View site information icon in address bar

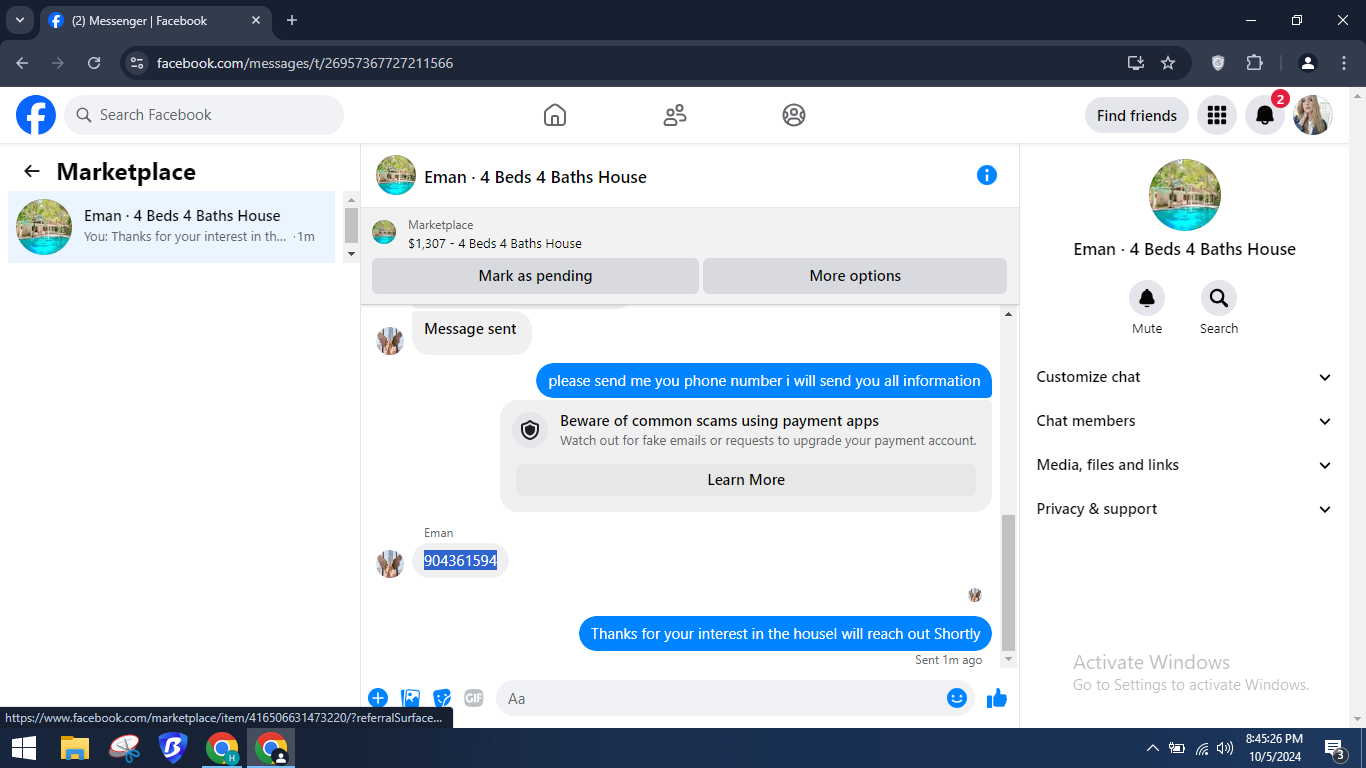pos(138,63)
